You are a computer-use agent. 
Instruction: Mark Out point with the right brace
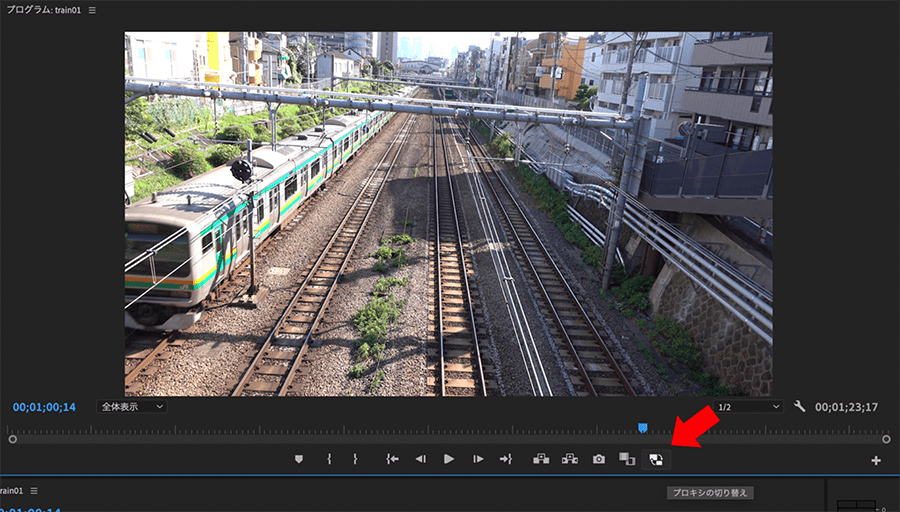click(x=355, y=459)
